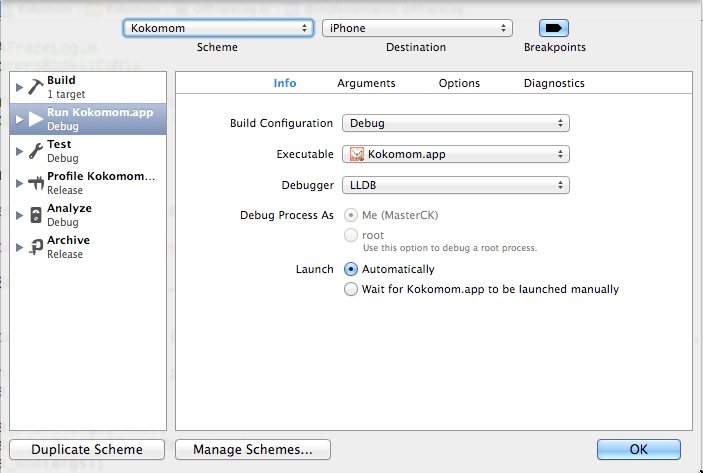This screenshot has width=703, height=473.
Task: Open the Build Configuration dropdown
Action: coord(456,123)
